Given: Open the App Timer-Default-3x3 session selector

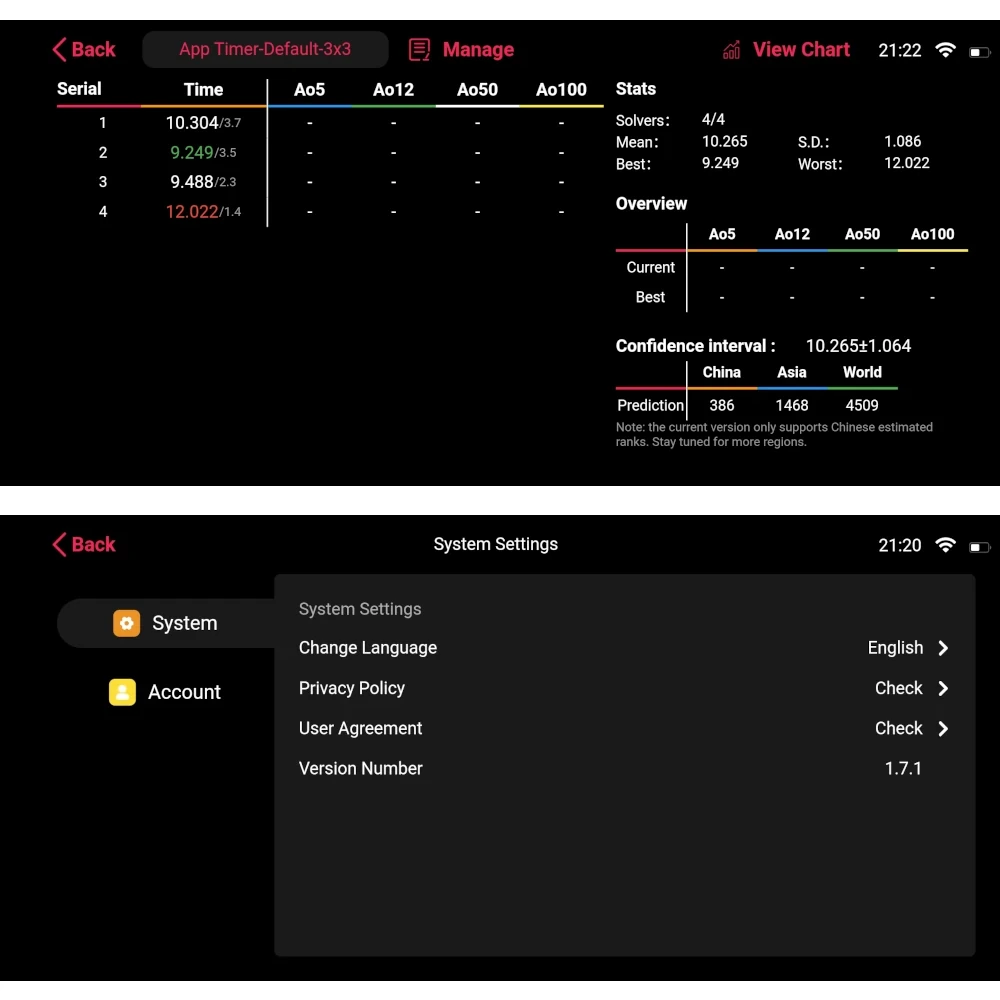Looking at the screenshot, I should click(265, 49).
